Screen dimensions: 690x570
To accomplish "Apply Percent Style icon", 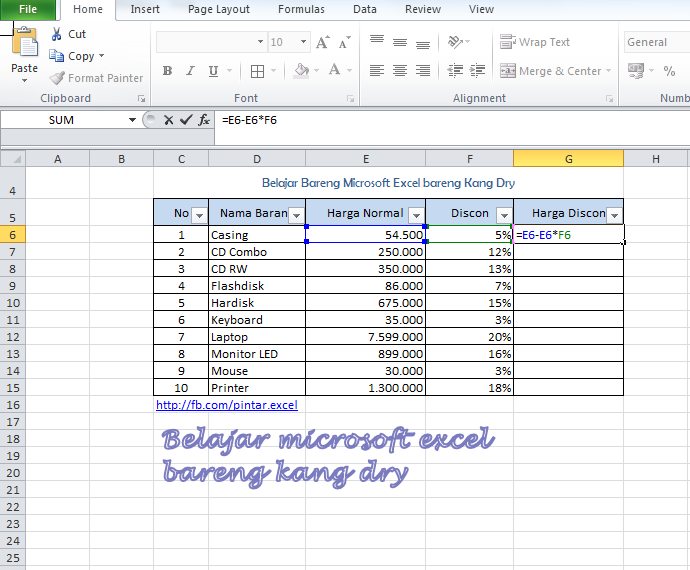I will pyautogui.click(x=669, y=71).
